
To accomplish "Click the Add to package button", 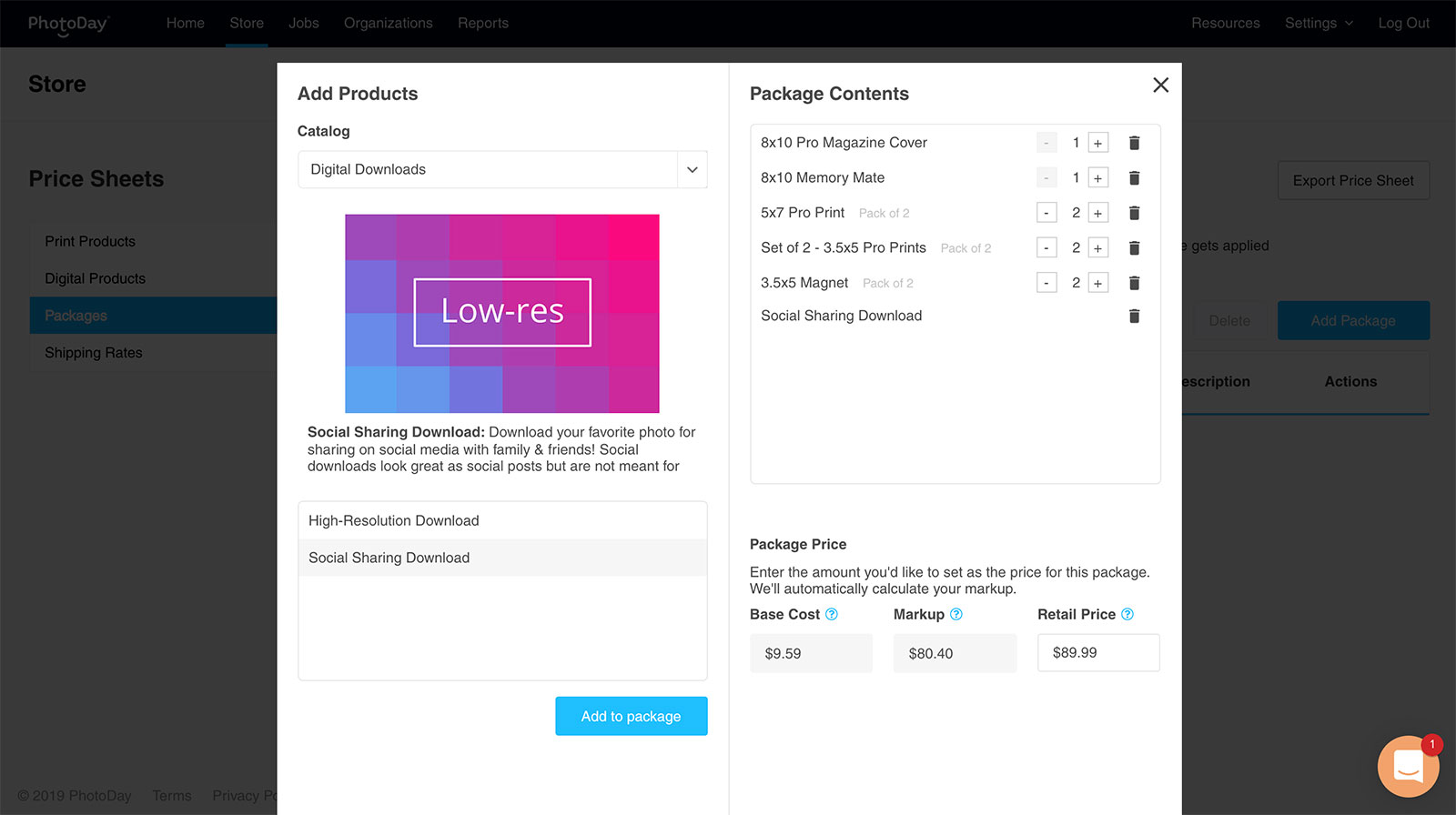I will [x=631, y=717].
